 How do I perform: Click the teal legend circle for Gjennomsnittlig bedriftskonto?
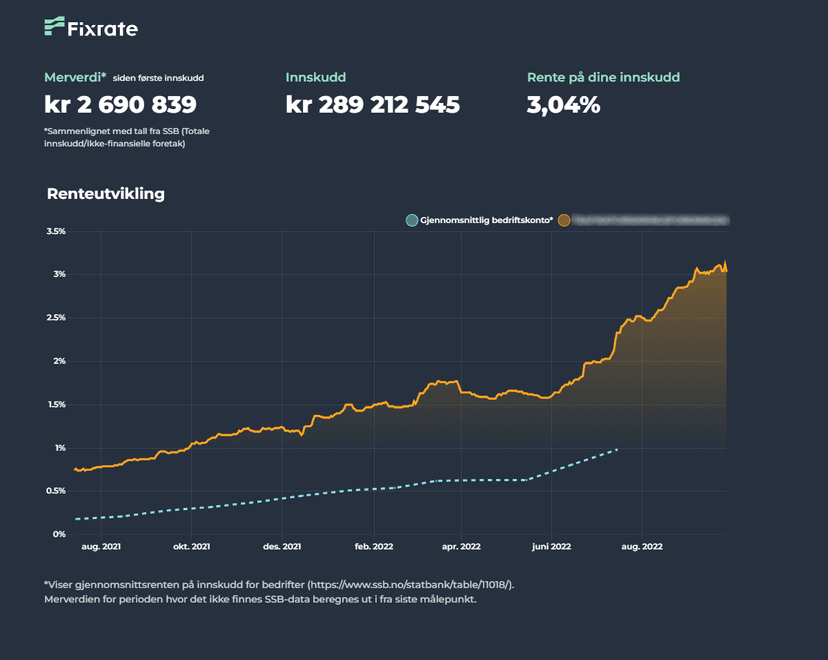(412, 220)
